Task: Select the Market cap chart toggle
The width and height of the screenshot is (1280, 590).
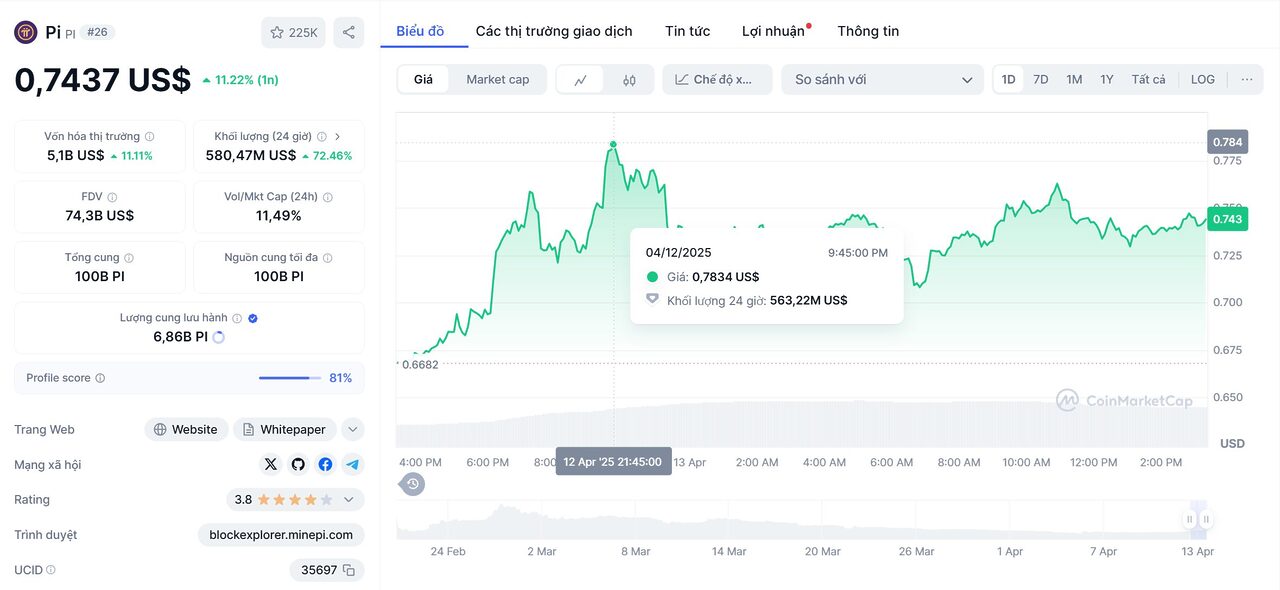Action: point(498,80)
